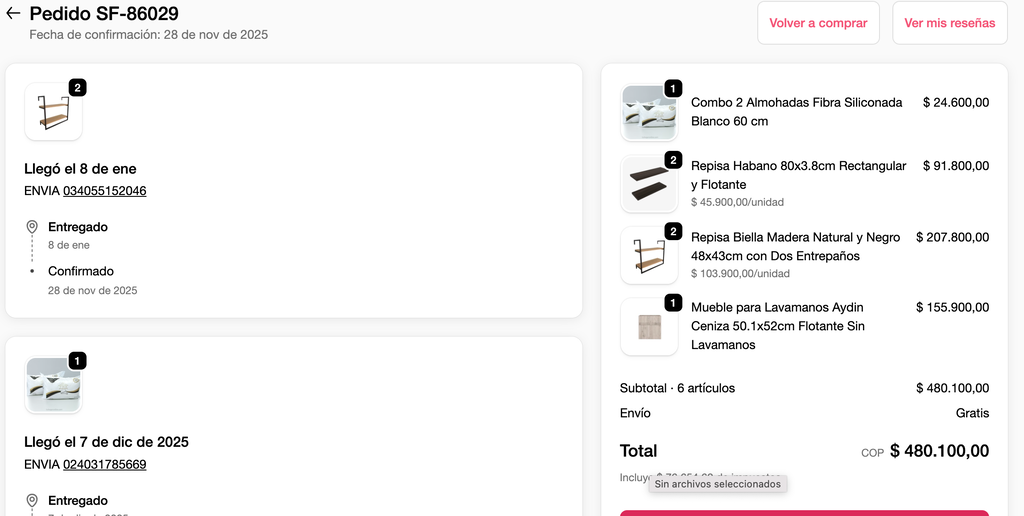Go back using the left arrow icon
This screenshot has width=1024, height=516.
[x=12, y=13]
